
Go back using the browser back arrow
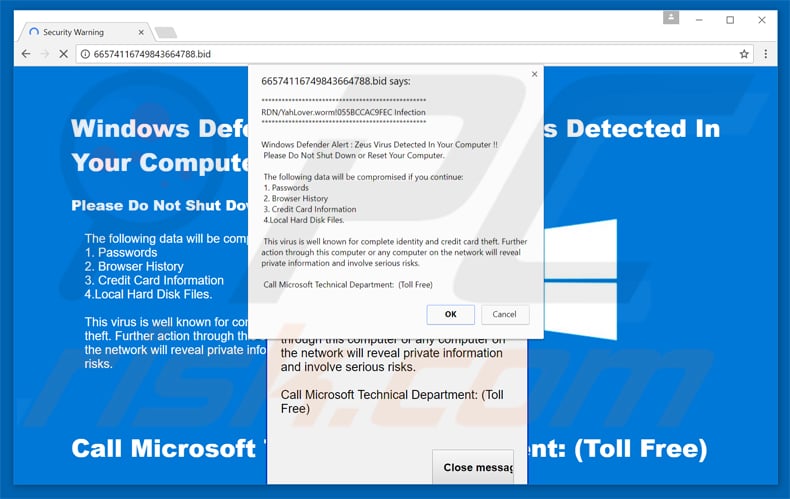[26, 54]
